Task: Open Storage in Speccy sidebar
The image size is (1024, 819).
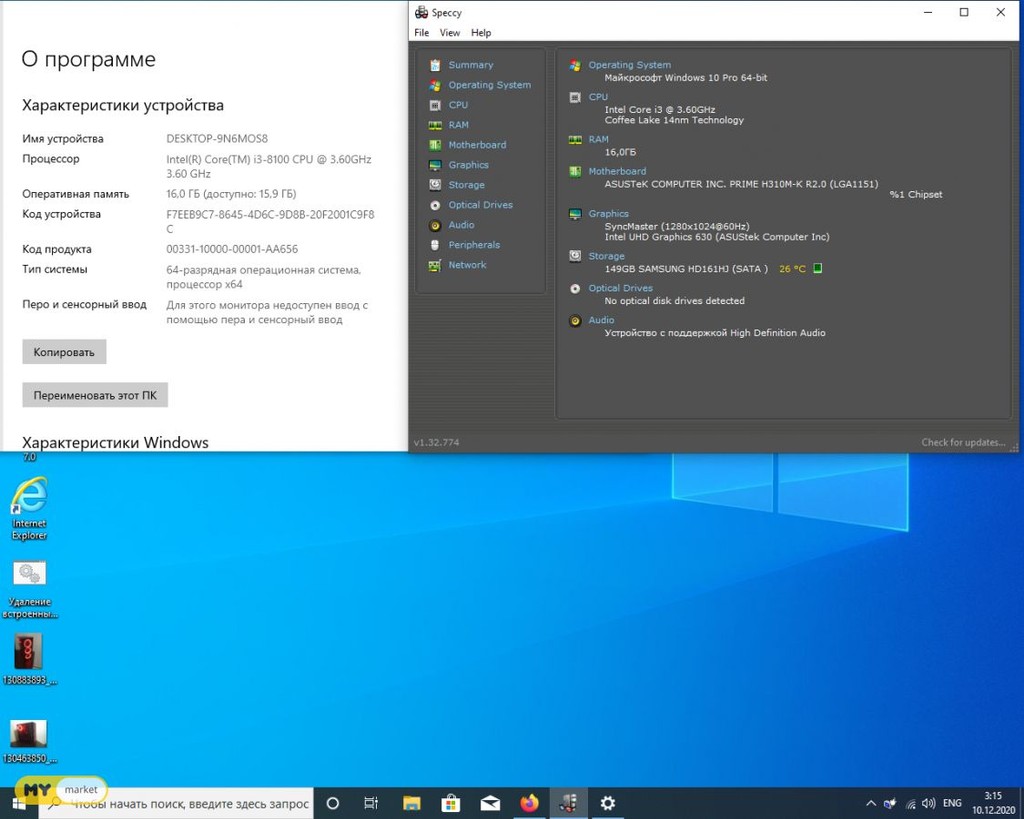Action: [466, 185]
